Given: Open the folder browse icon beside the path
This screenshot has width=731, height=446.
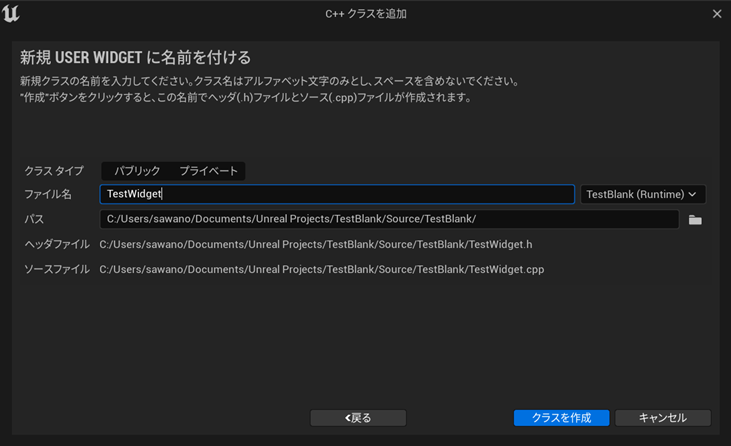Looking at the screenshot, I should coord(695,220).
